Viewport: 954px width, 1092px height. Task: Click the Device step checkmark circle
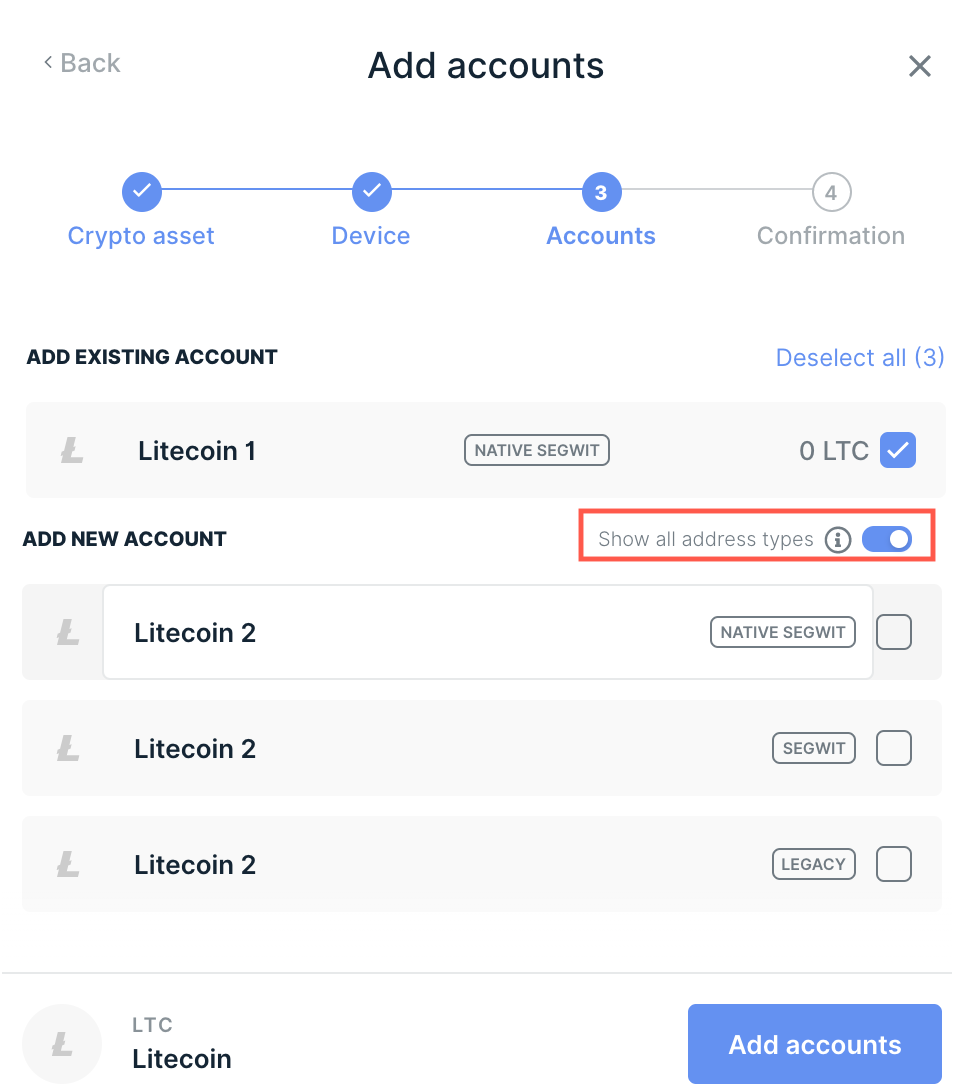click(x=371, y=191)
